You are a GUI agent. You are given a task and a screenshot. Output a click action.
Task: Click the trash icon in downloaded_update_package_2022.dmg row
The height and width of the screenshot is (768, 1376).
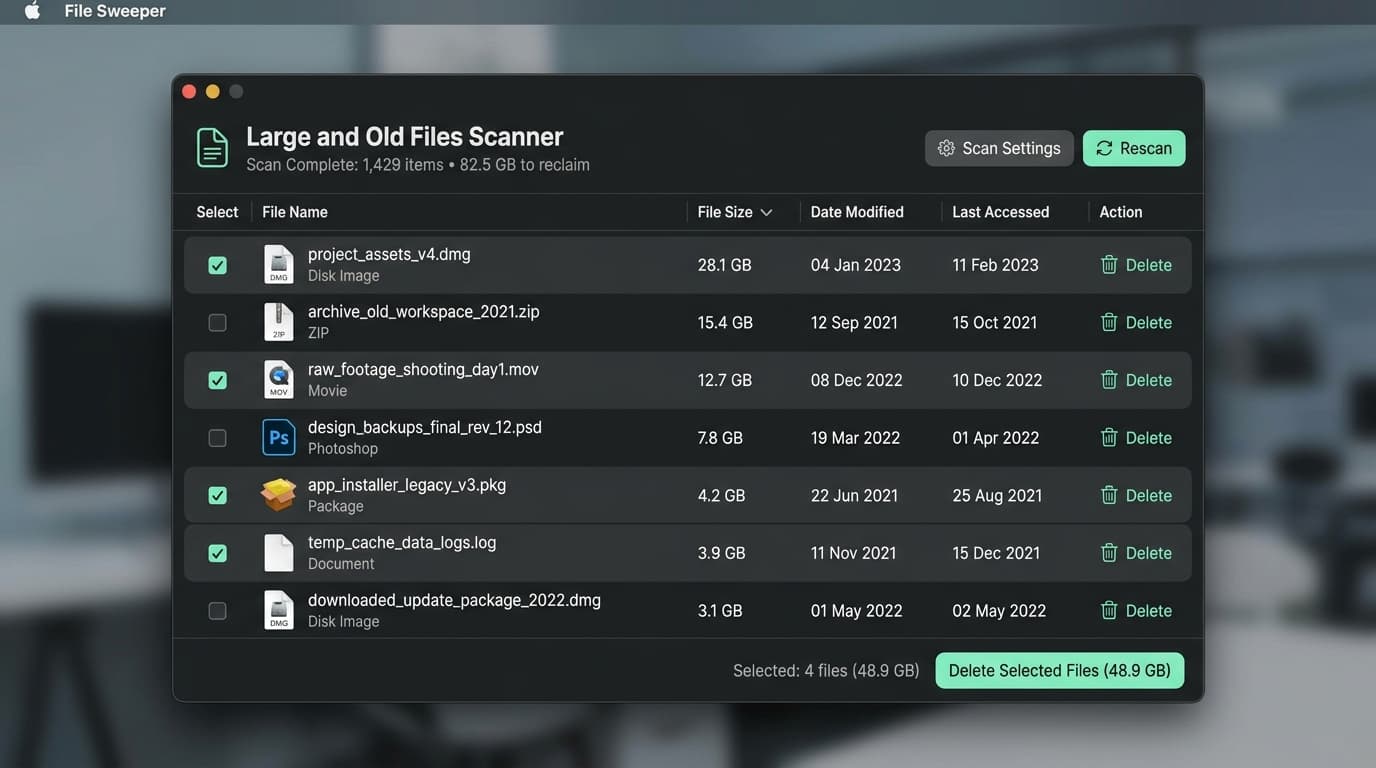1109,610
